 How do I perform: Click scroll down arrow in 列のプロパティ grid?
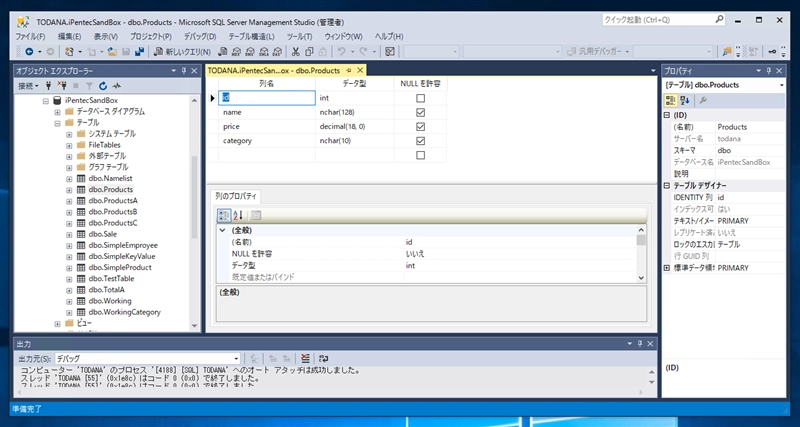tap(641, 278)
